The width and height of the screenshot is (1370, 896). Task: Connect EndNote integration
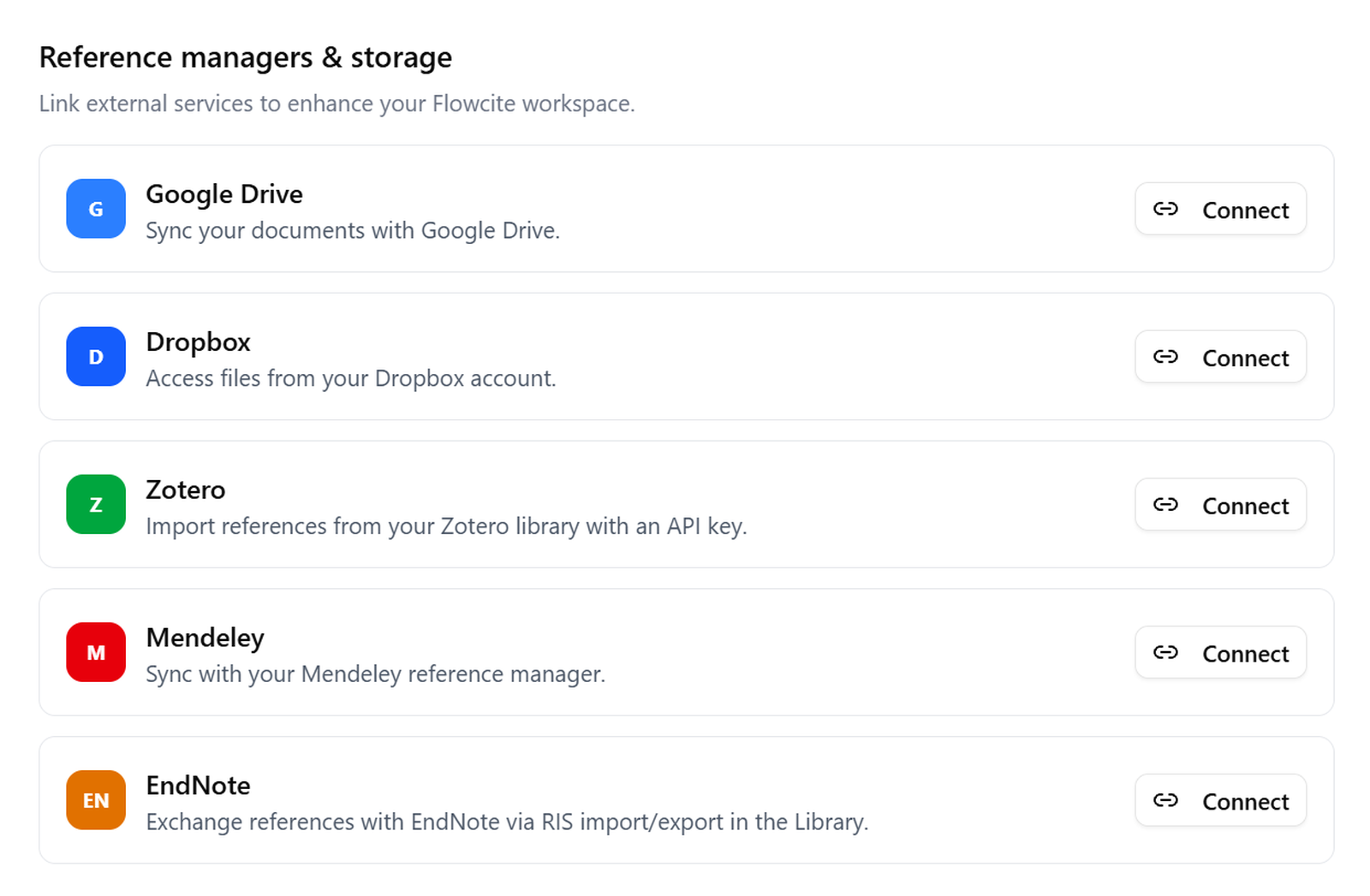pyautogui.click(x=1220, y=800)
